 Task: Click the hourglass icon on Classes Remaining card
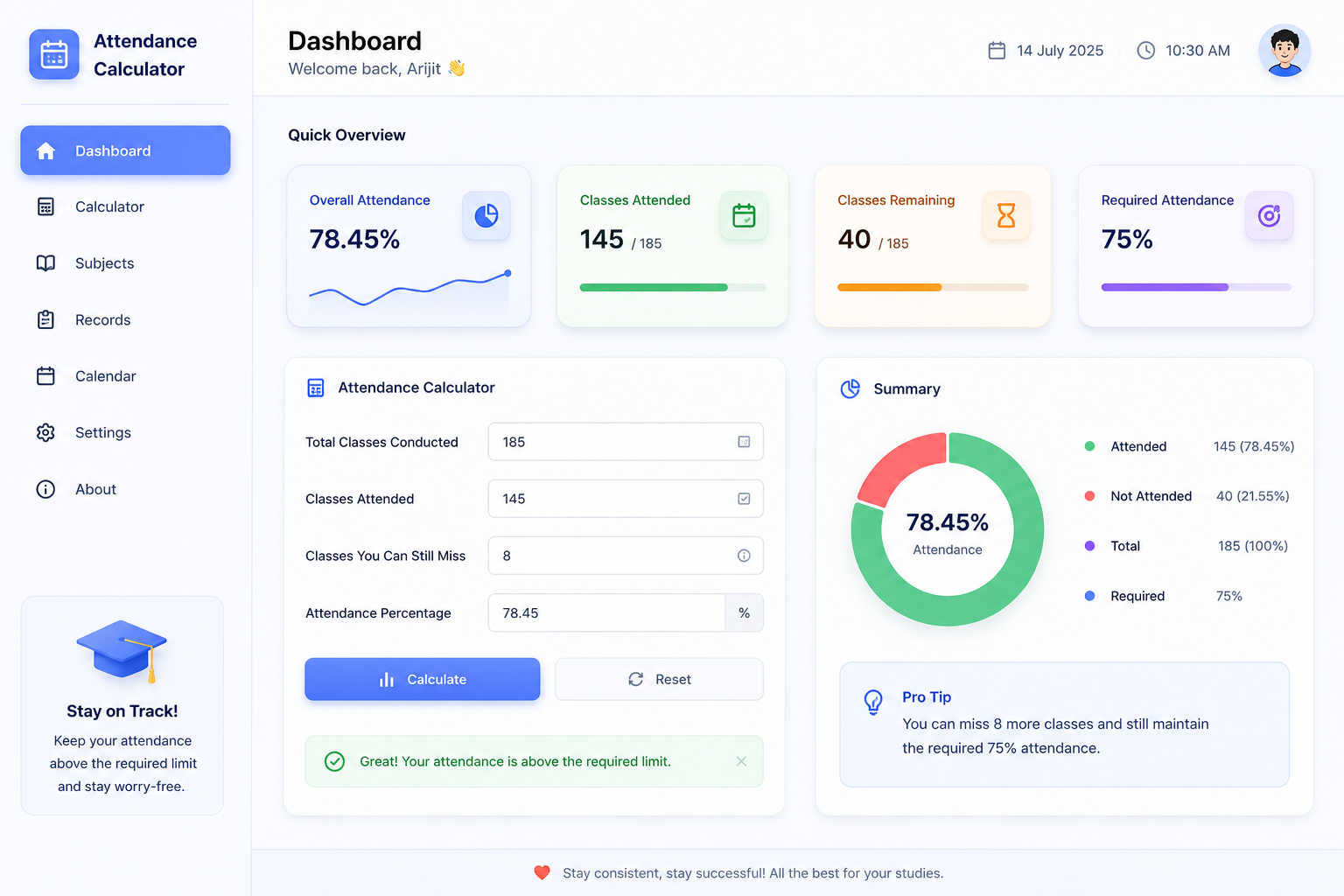1006,215
